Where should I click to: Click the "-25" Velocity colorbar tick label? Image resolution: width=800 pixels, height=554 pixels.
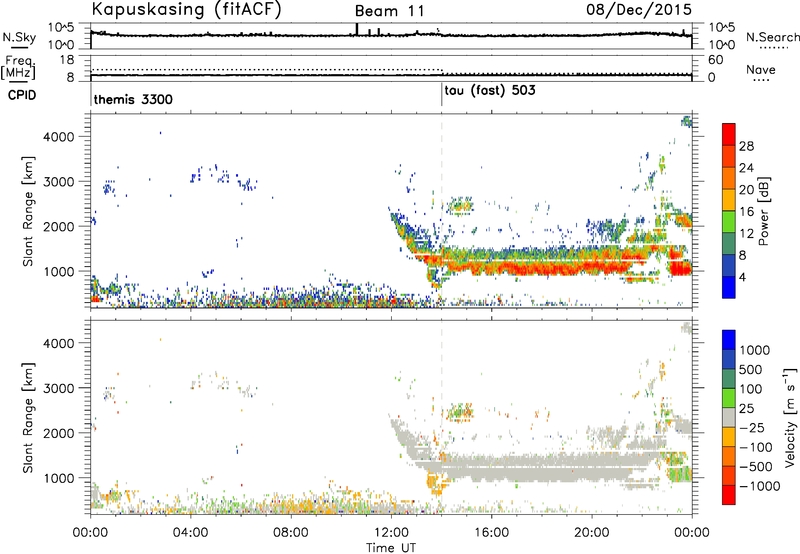(x=754, y=428)
